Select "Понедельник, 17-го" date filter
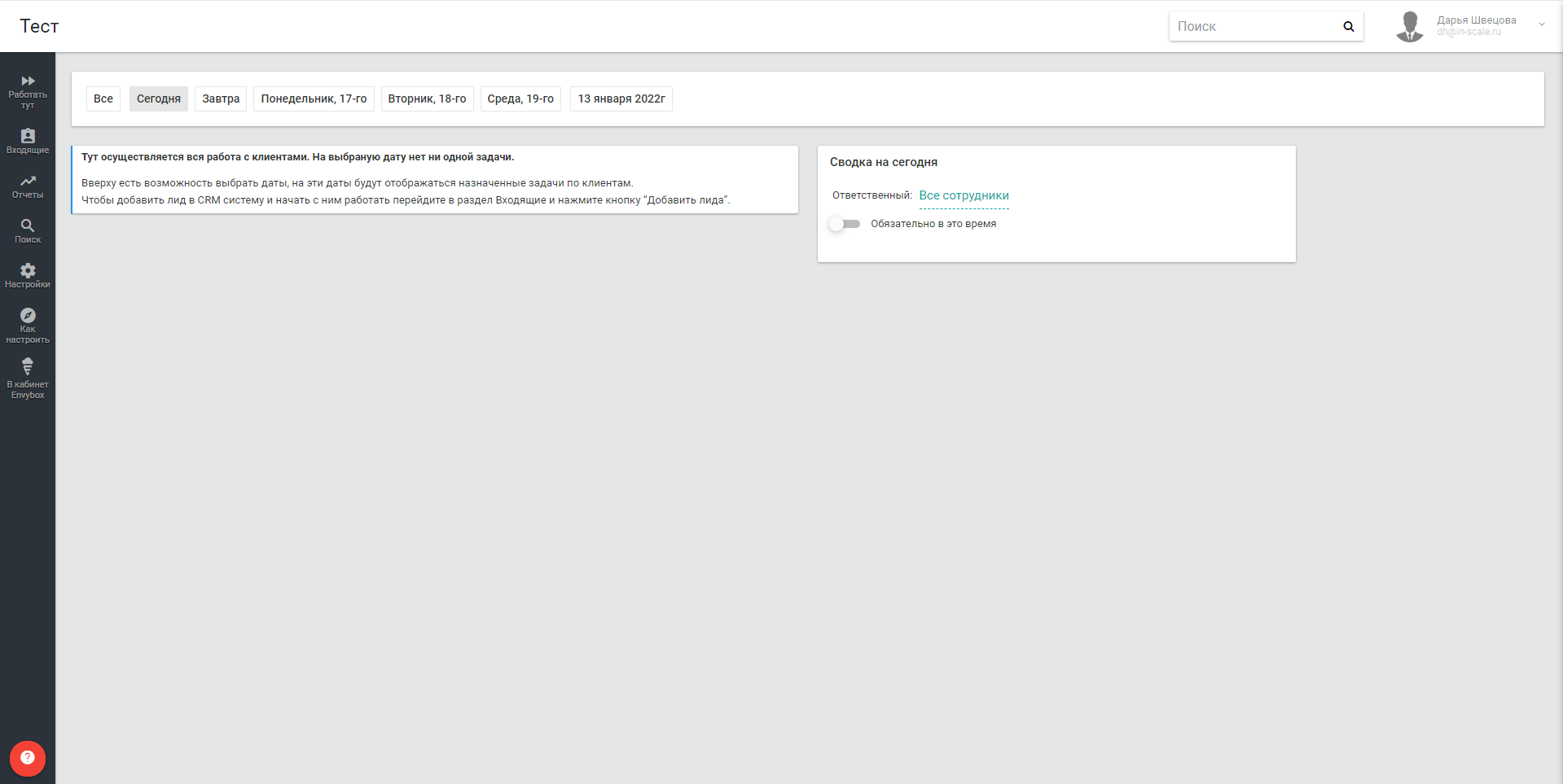Viewport: 1563px width, 784px height. pos(314,99)
